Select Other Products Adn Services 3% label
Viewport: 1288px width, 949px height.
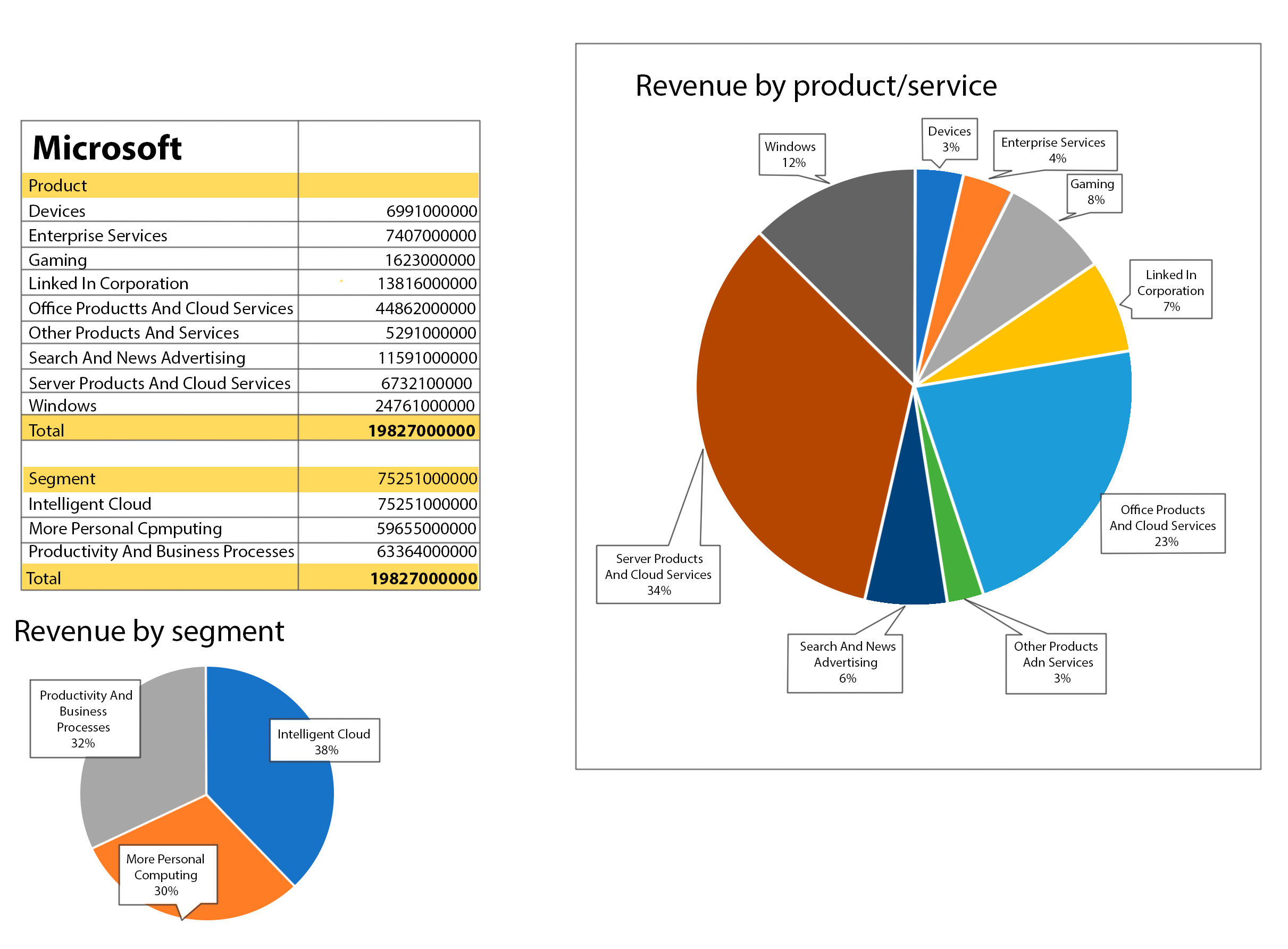point(1056,664)
